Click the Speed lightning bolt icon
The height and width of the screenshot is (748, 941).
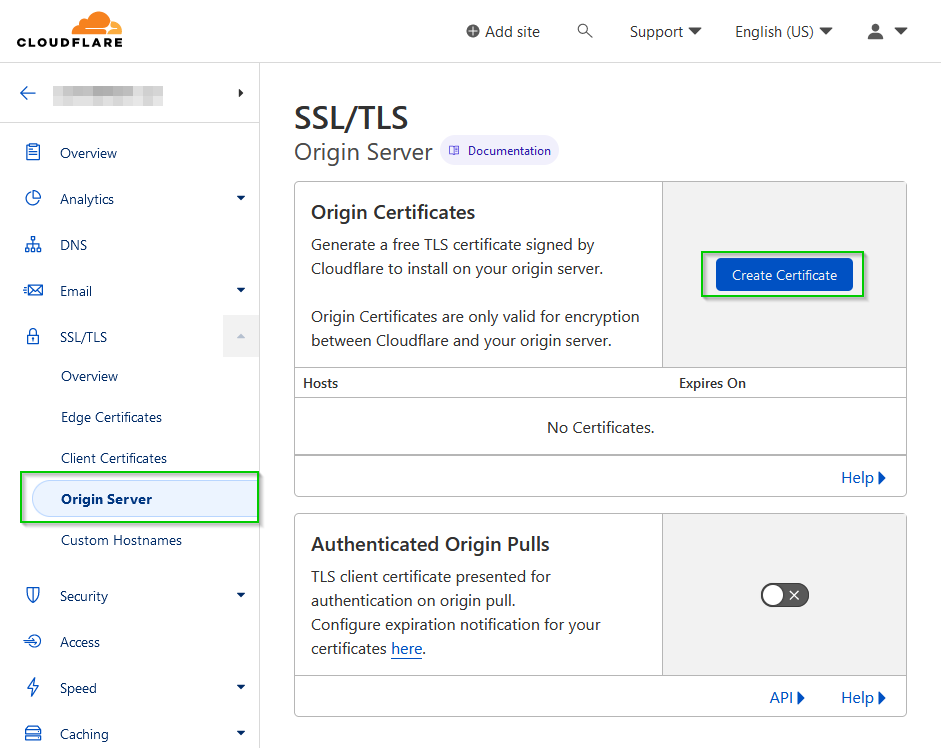point(33,688)
